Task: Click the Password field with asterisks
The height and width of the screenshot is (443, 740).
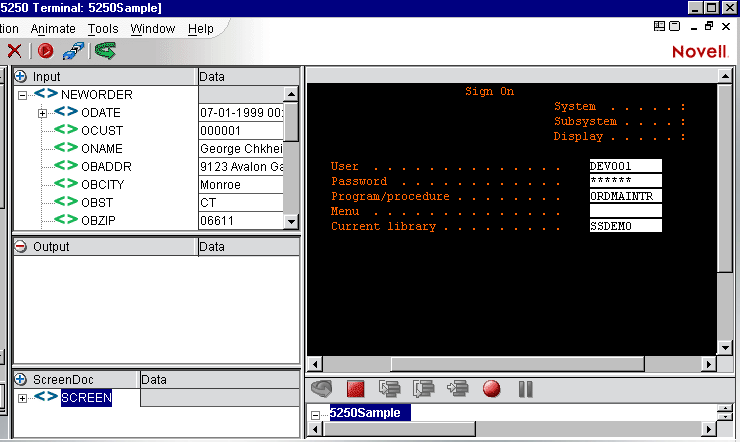Action: [x=625, y=181]
